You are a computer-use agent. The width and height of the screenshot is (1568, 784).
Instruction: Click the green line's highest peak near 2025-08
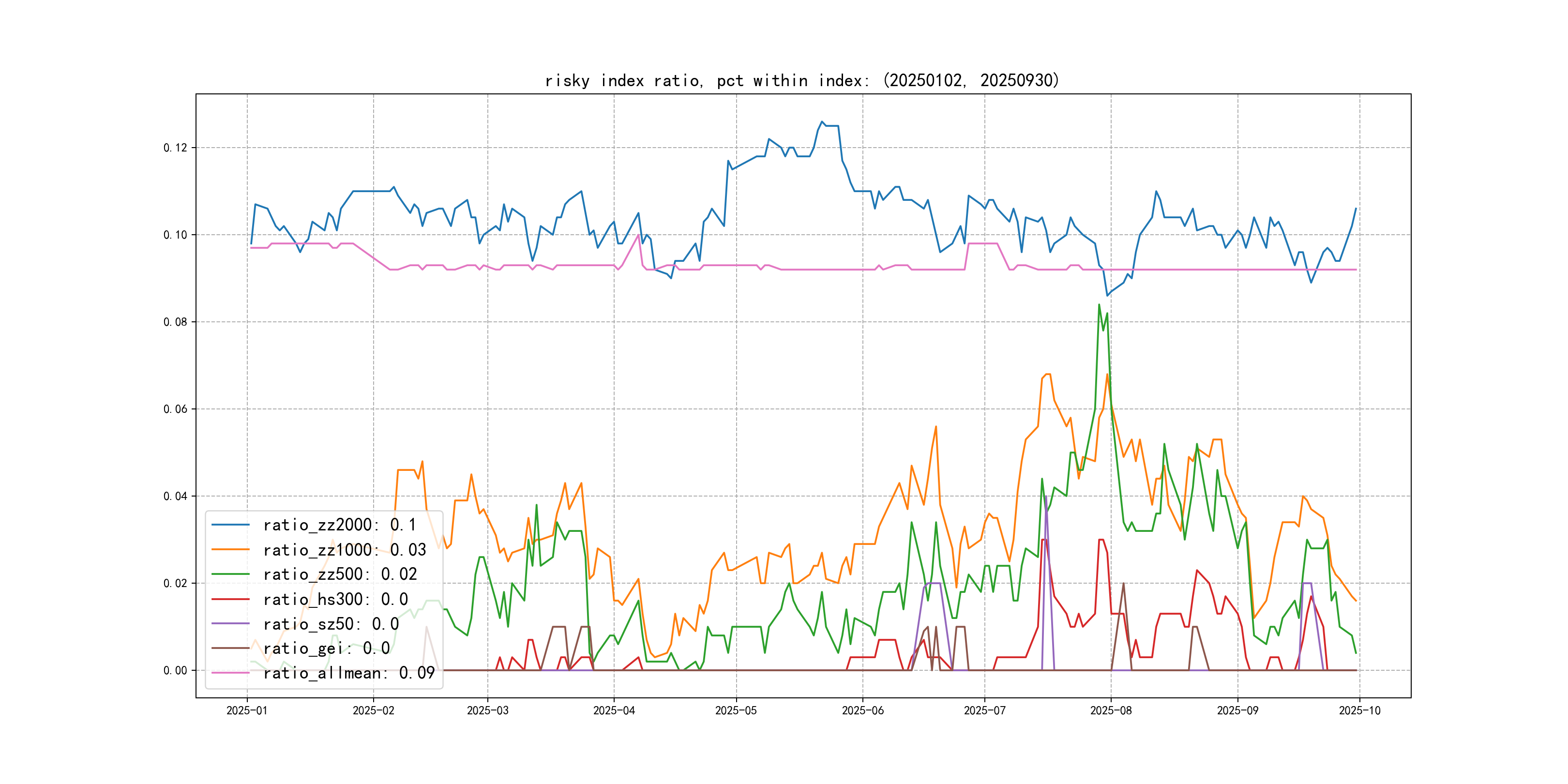1099,305
